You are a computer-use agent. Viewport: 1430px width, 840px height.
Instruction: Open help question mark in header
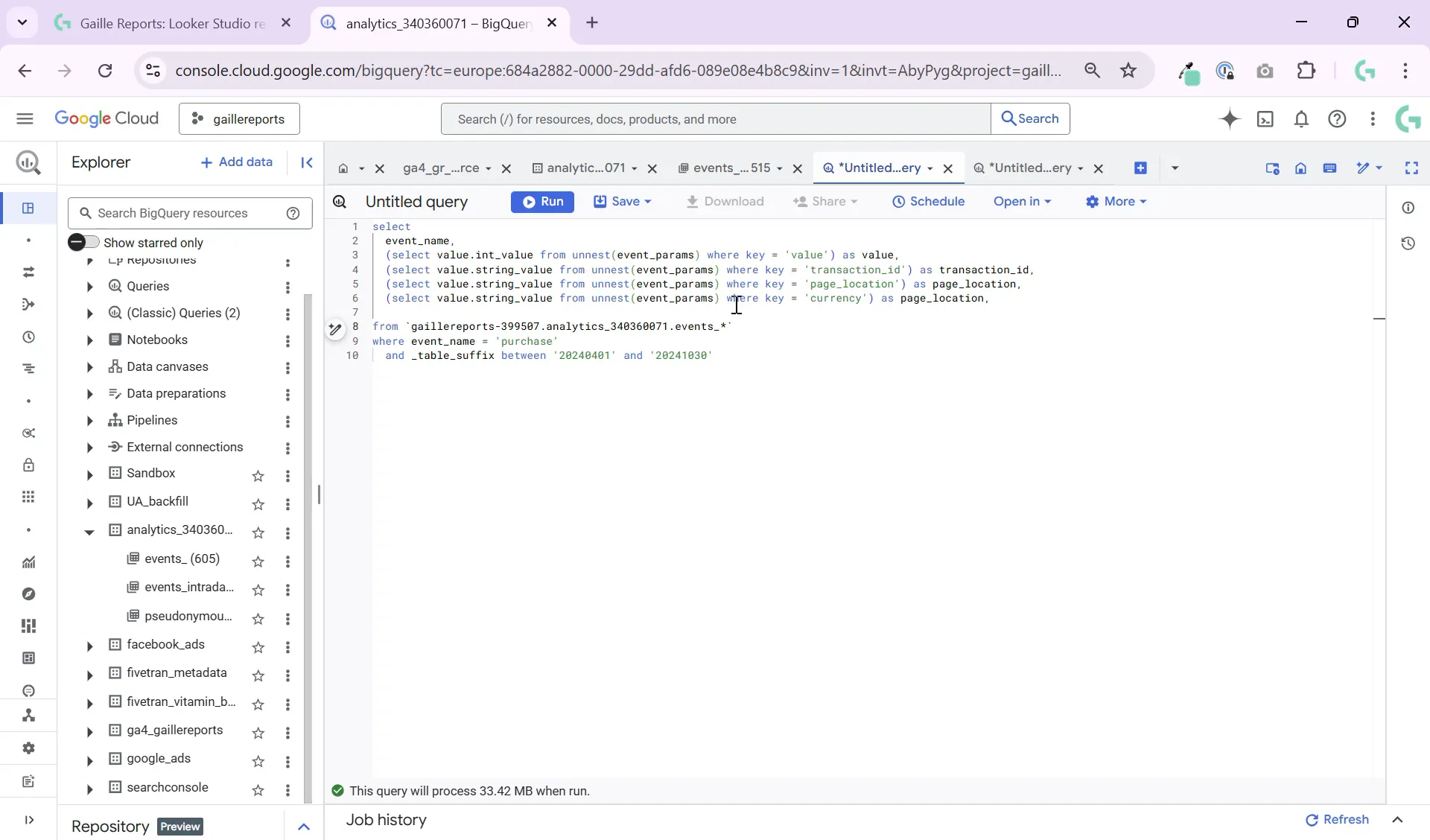(1337, 119)
